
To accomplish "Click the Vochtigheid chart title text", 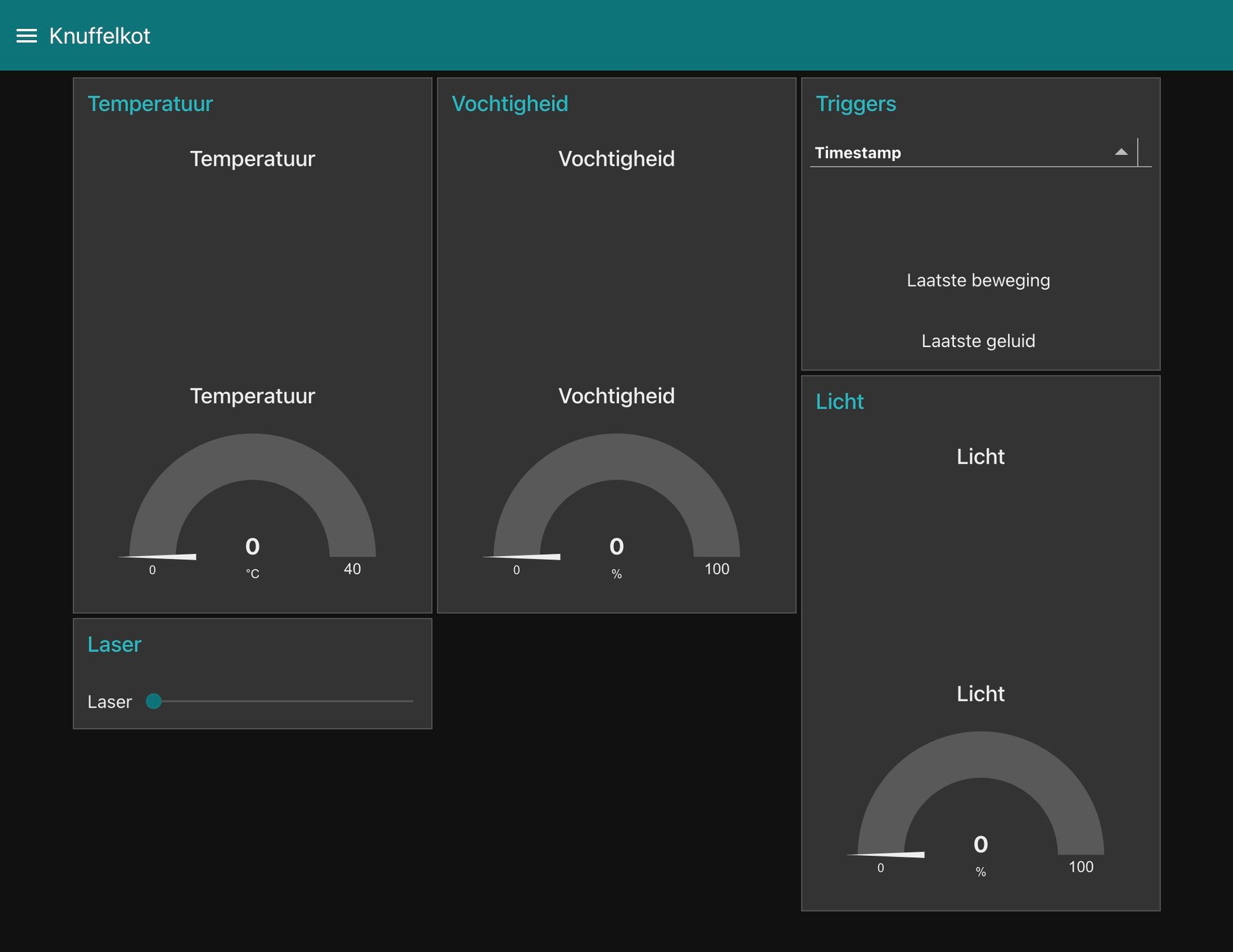I will pos(616,159).
